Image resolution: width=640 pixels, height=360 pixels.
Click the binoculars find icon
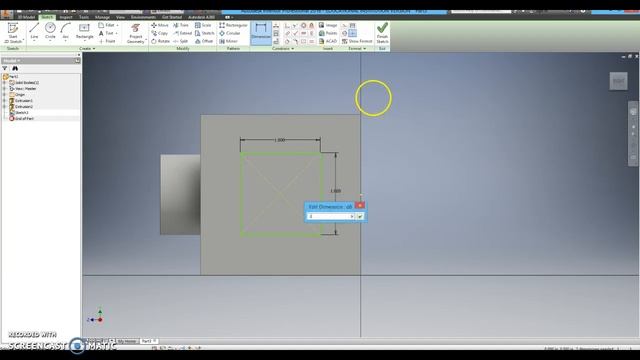(x=15, y=69)
